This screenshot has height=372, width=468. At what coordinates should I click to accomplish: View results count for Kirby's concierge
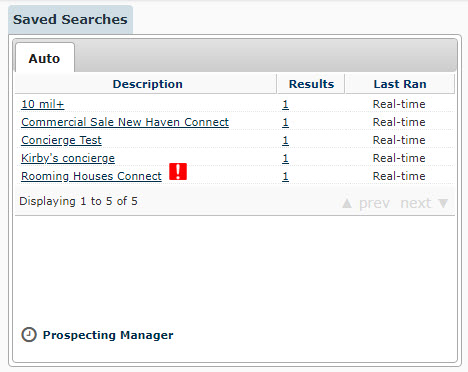click(x=285, y=158)
